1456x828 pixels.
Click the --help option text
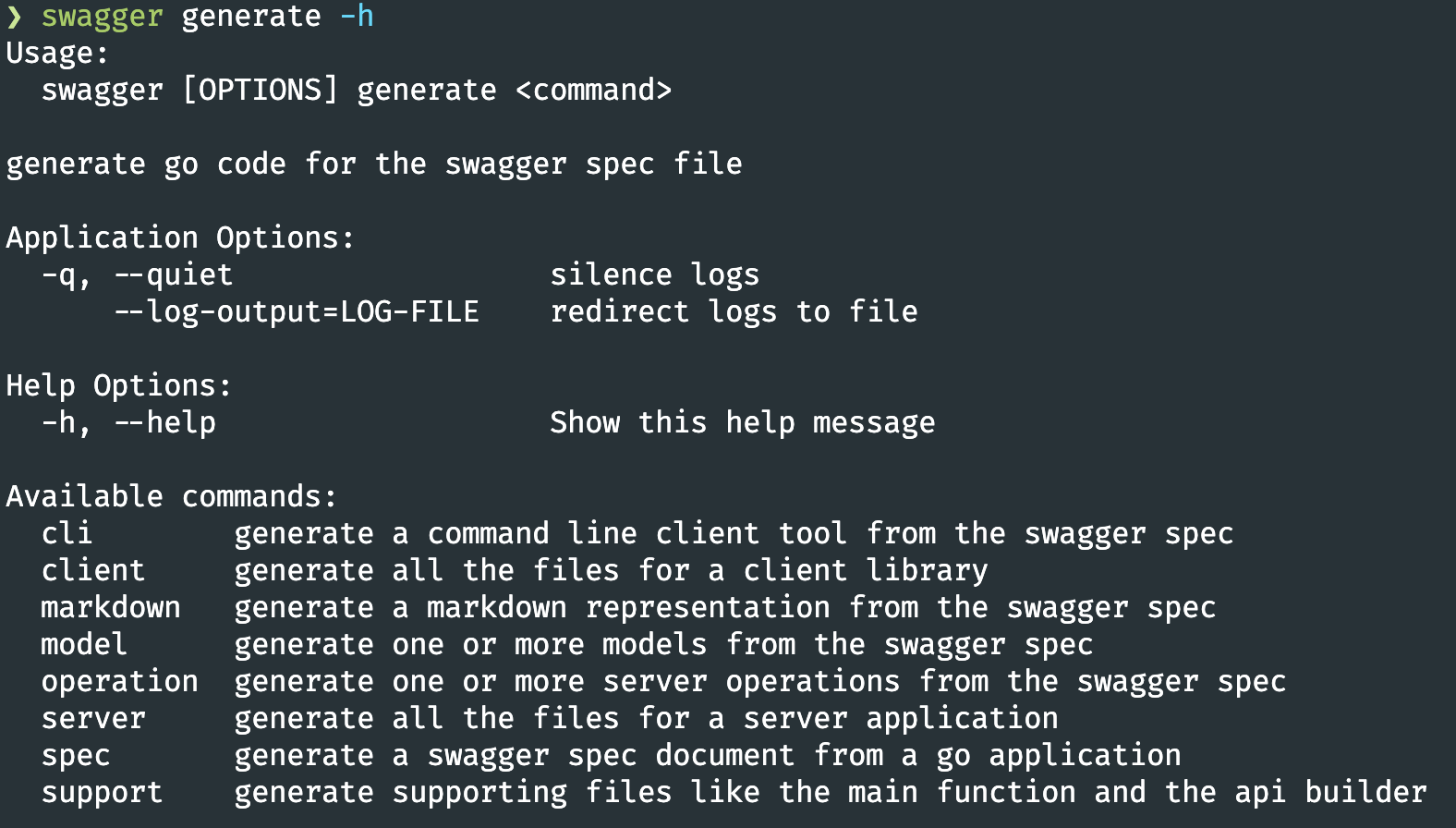[165, 423]
